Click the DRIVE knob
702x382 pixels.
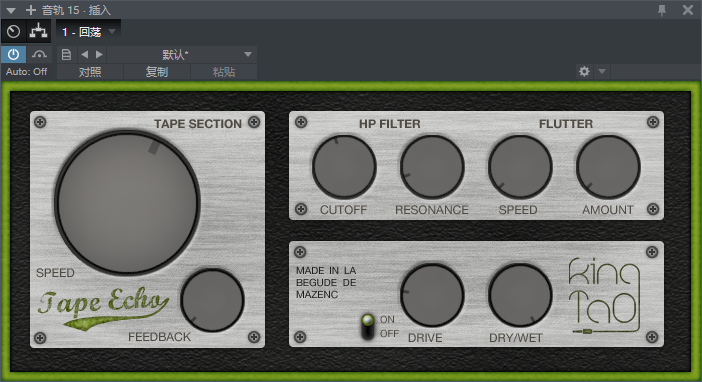pos(432,296)
